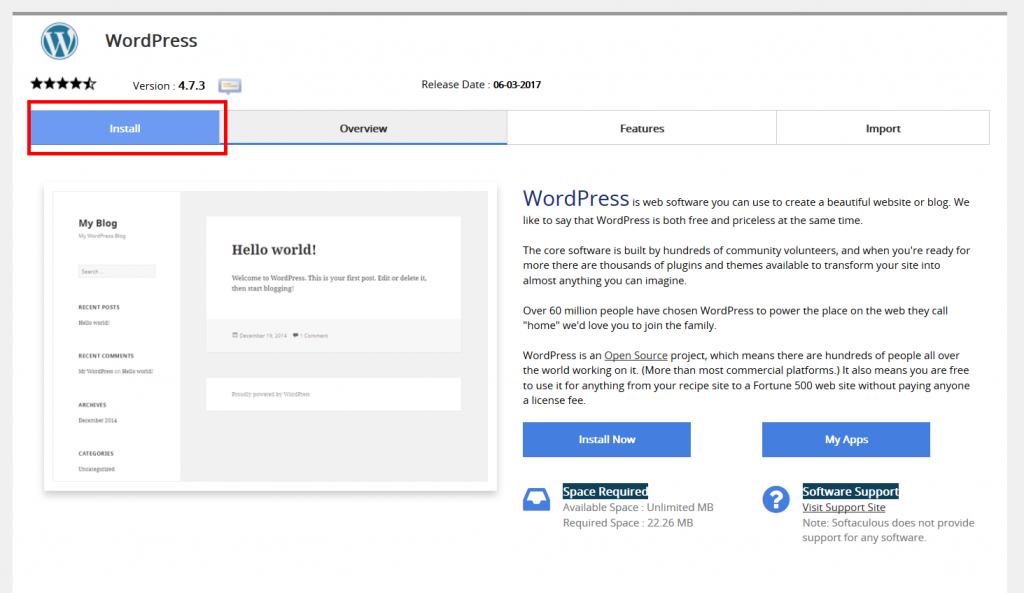
Task: Switch to the Overview tab
Action: pyautogui.click(x=363, y=128)
